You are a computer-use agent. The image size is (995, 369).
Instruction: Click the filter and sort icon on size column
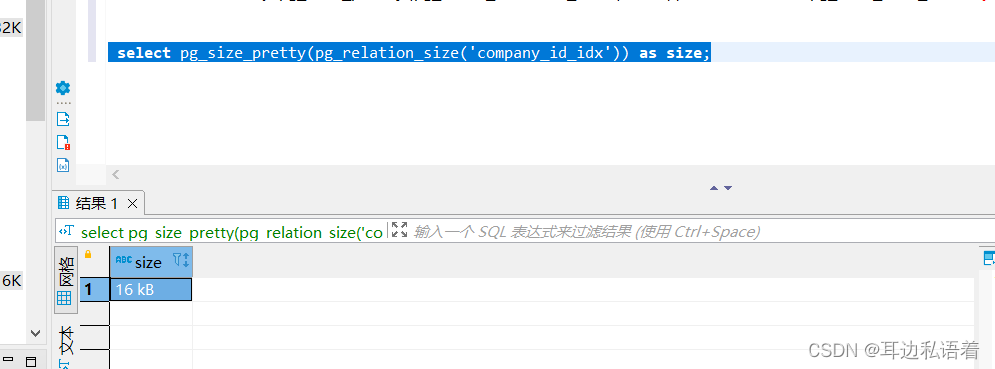(181, 260)
